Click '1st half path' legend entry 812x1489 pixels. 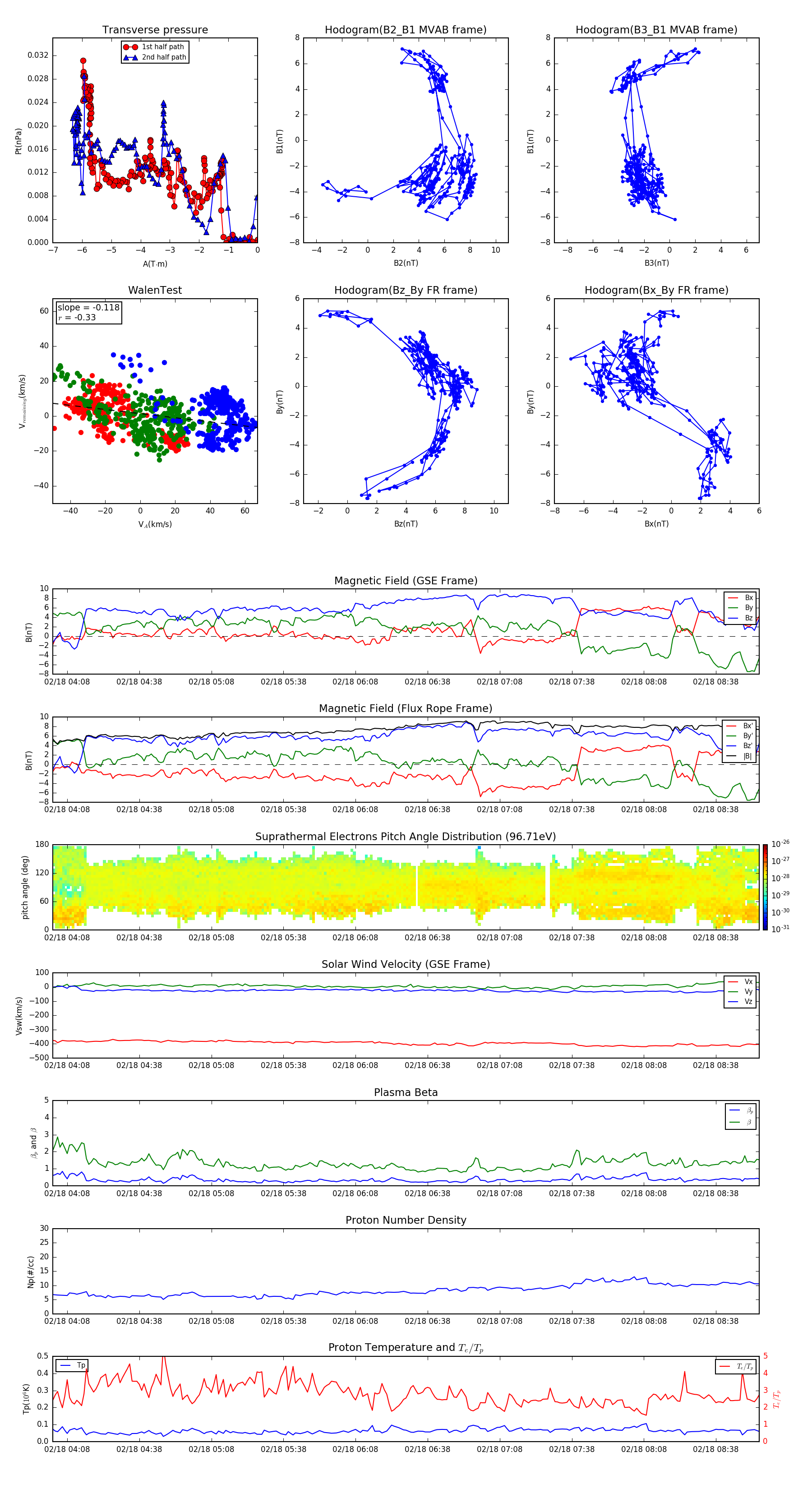[x=154, y=47]
